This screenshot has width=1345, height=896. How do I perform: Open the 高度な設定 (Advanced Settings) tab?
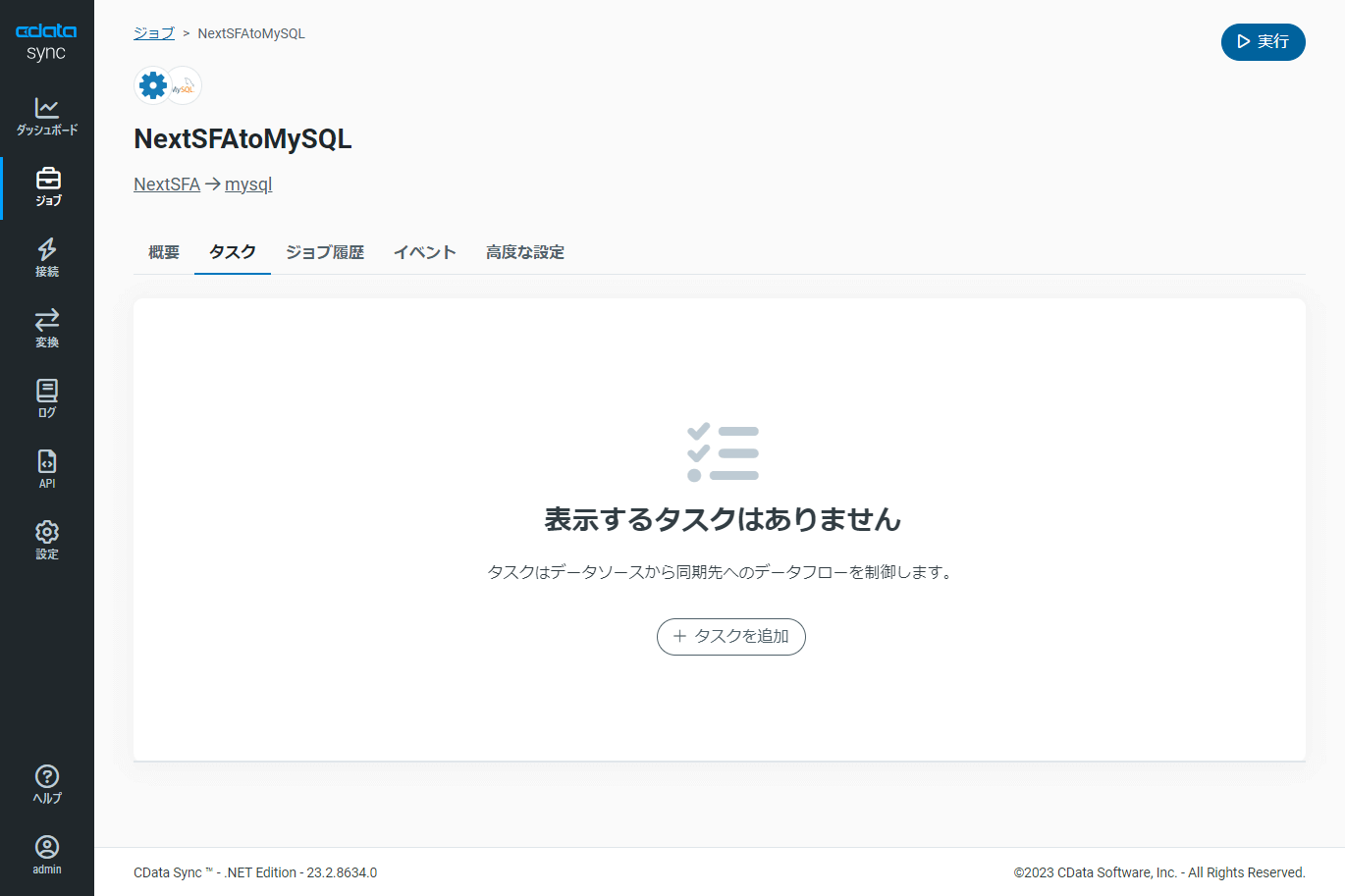(525, 252)
